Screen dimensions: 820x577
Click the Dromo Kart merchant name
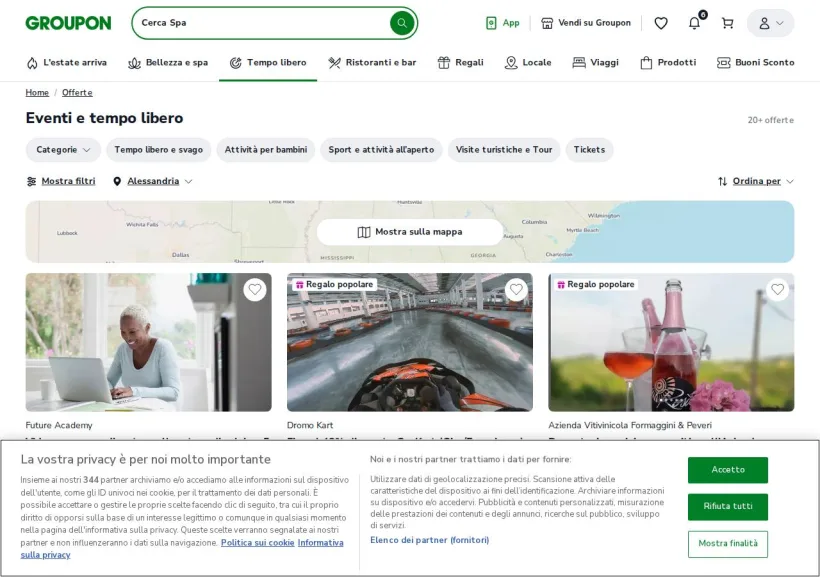[310, 425]
